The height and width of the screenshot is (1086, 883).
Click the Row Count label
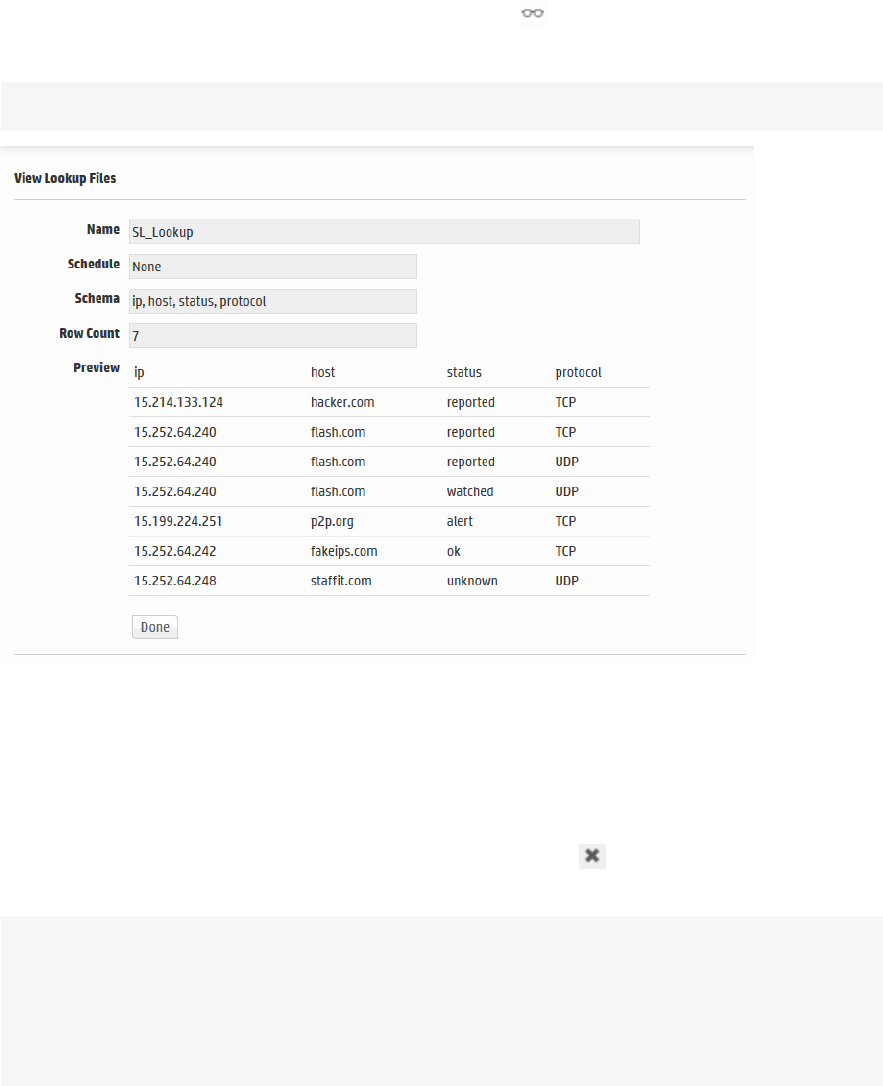[89, 333]
